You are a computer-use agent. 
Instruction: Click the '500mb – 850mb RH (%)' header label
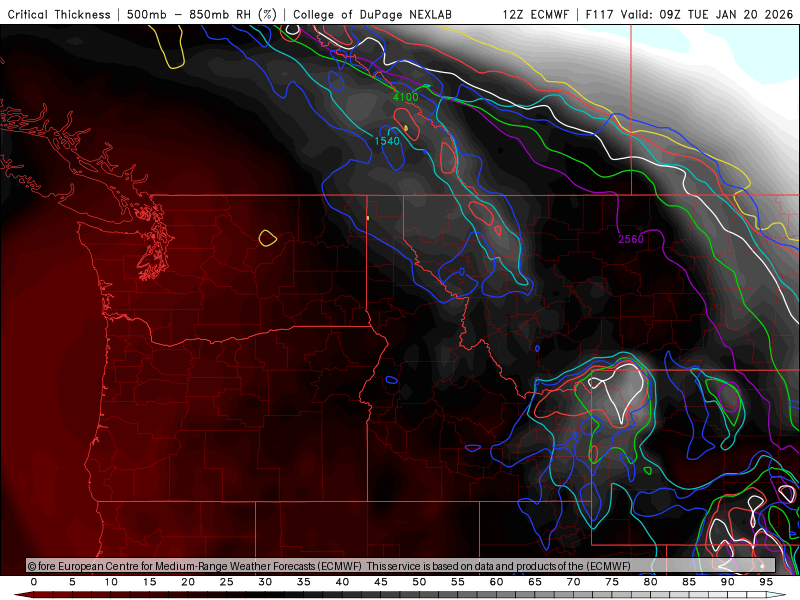(202, 14)
